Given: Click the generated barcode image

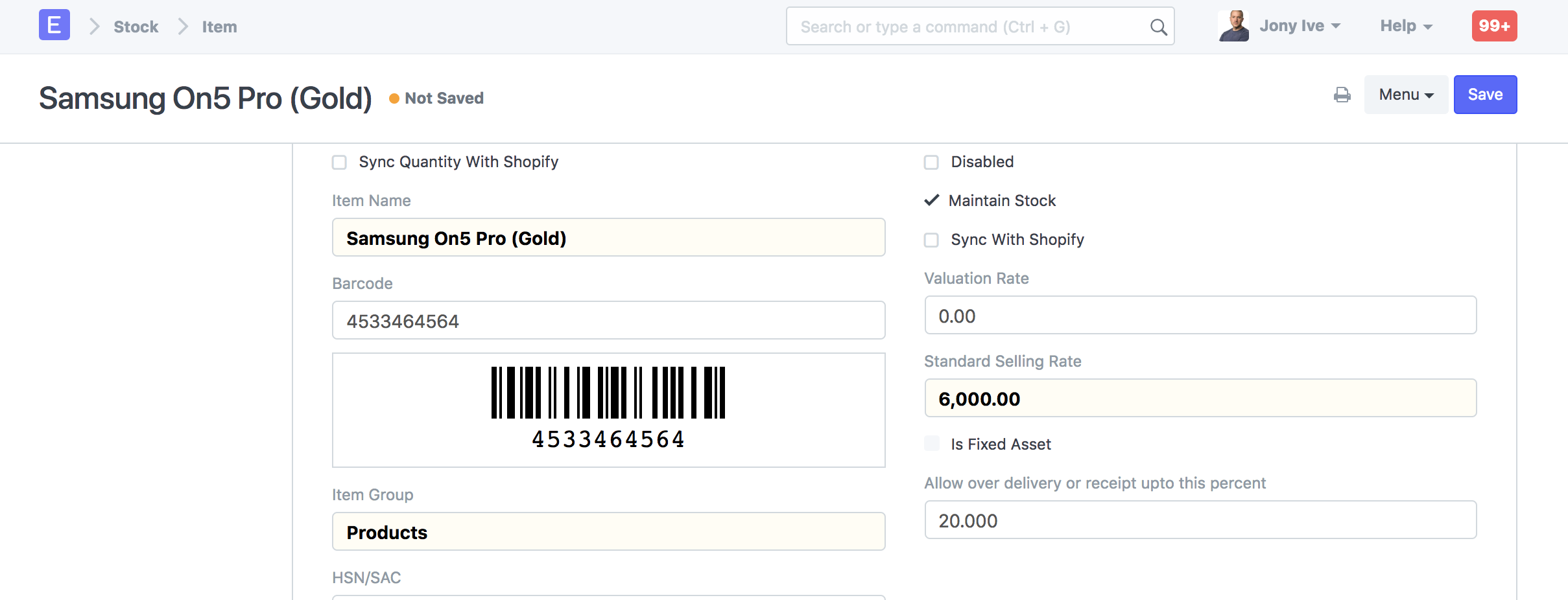Looking at the screenshot, I should 608,408.
